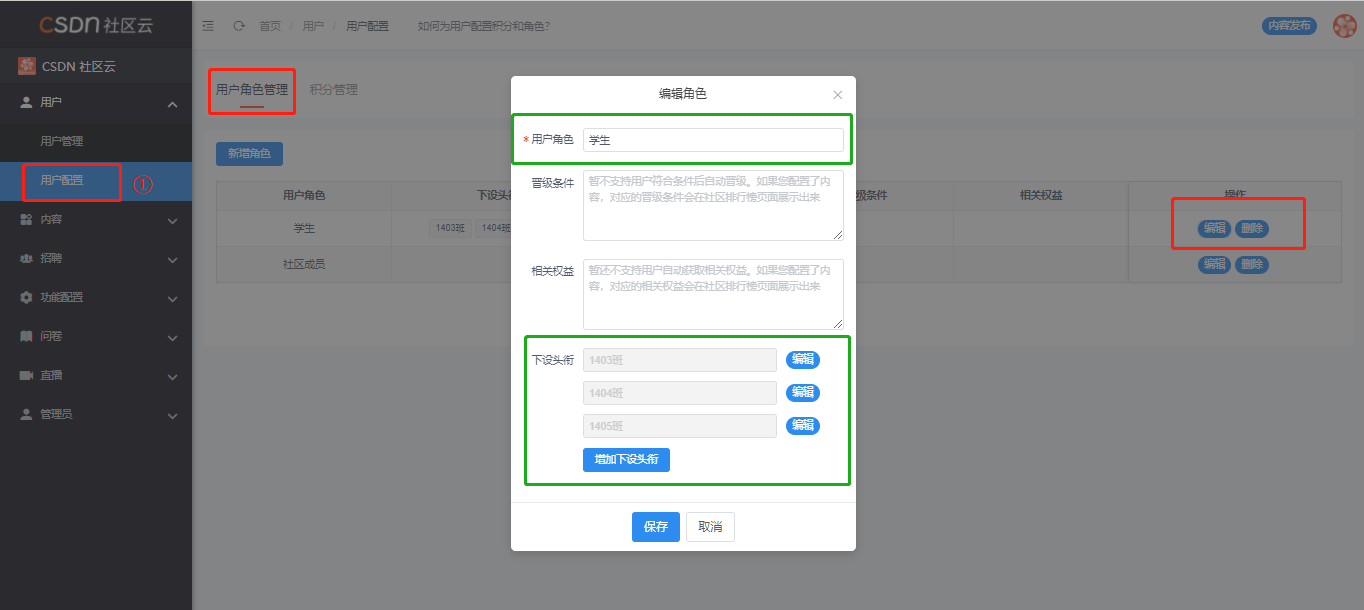
Task: Click the 用户配置 breadcrumb text
Action: point(367,26)
